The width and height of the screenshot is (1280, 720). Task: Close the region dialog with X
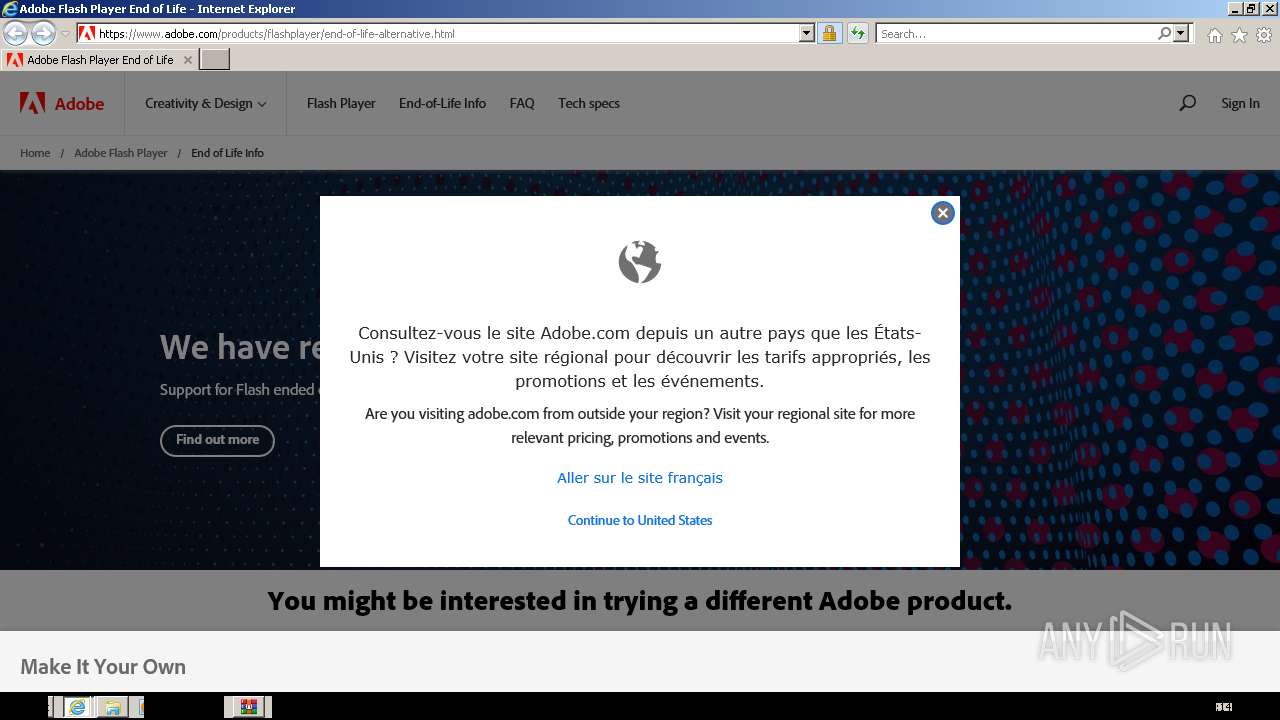[x=942, y=213]
